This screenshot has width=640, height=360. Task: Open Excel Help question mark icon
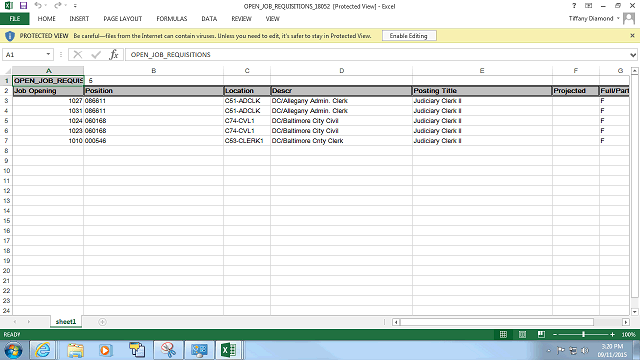[574, 6]
